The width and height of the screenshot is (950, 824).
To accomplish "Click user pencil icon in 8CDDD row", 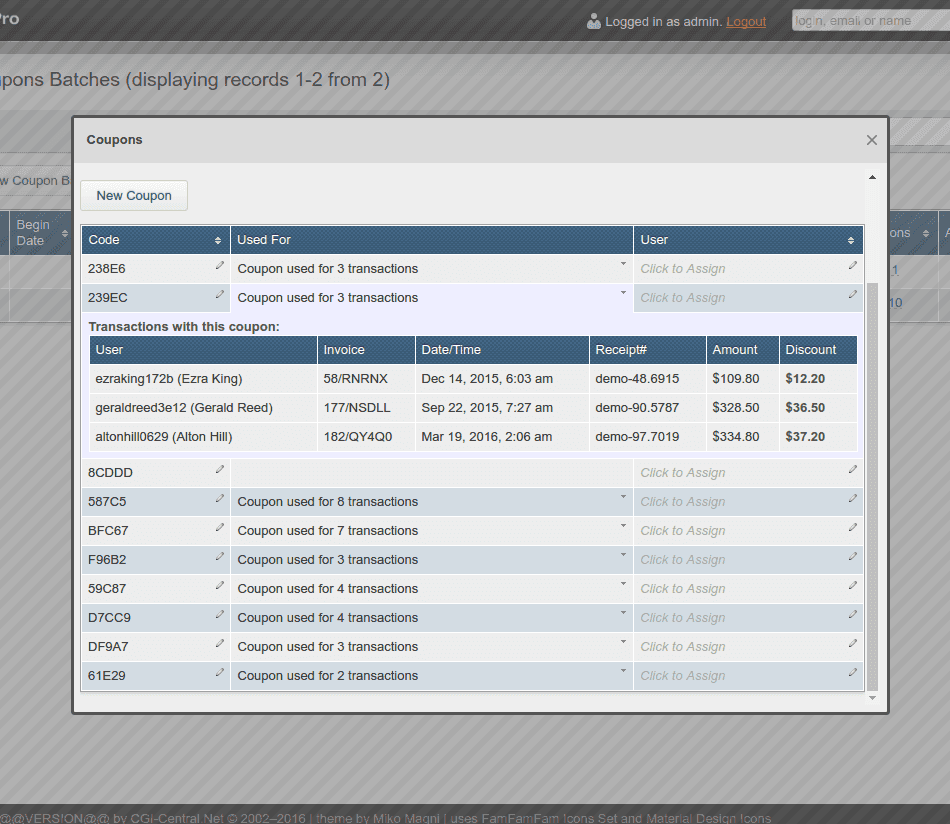I will (852, 470).
